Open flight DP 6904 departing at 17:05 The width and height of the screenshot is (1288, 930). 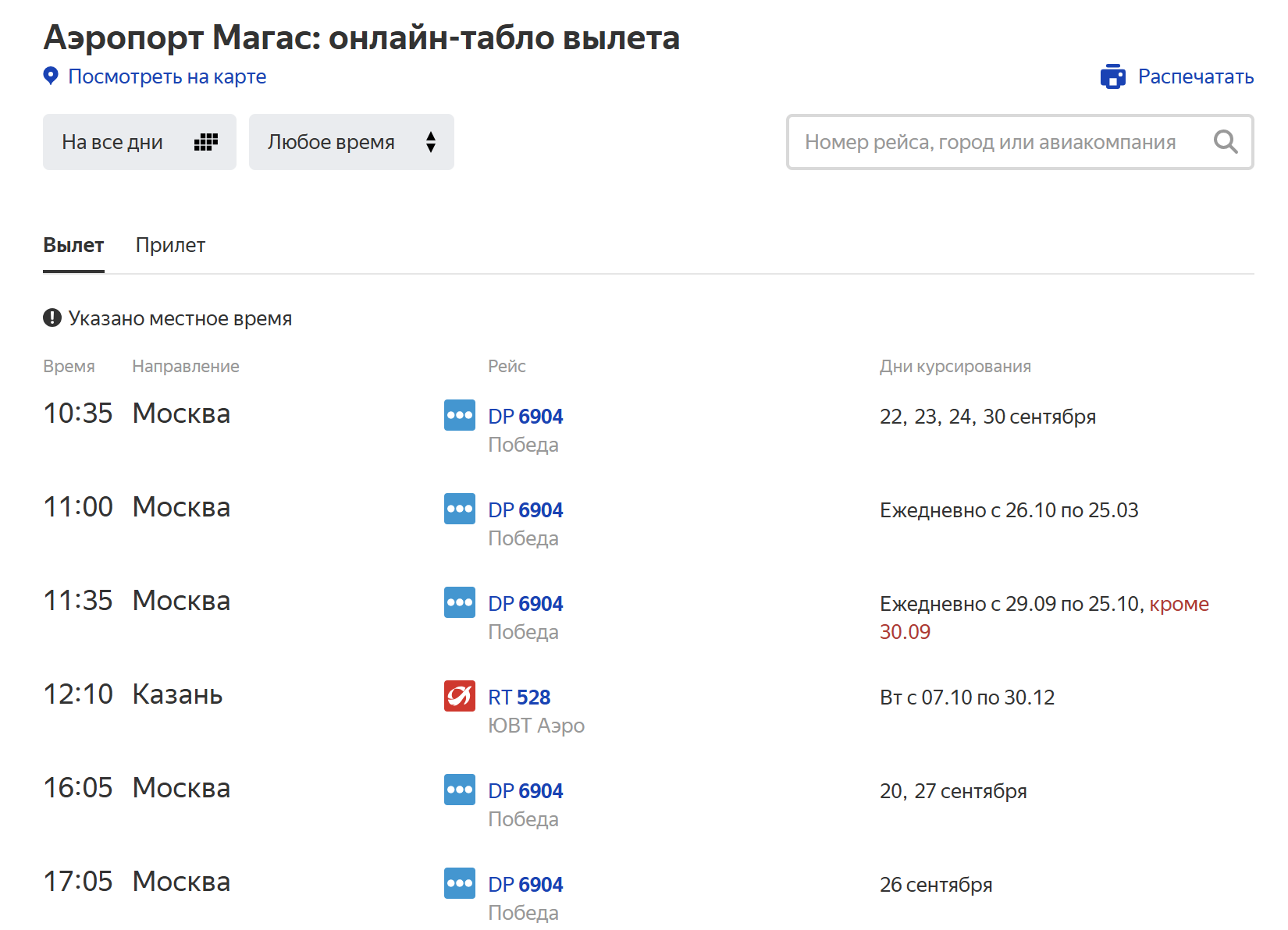pyautogui.click(x=525, y=885)
